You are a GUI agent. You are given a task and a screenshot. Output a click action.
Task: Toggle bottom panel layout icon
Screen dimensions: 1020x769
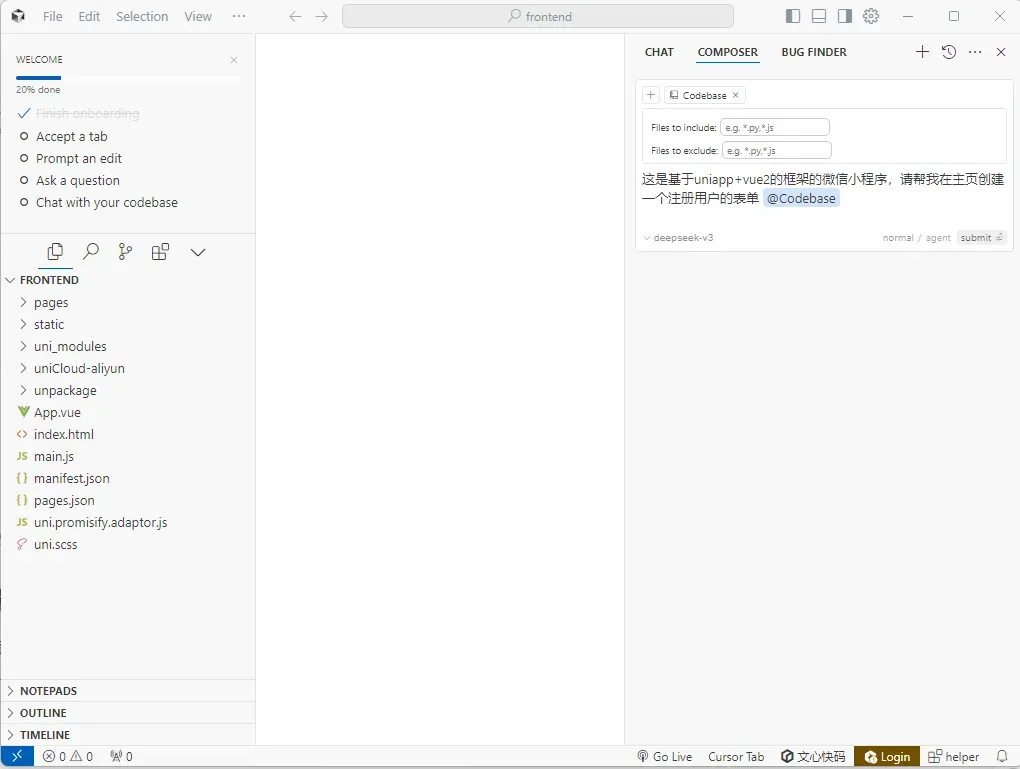click(x=819, y=16)
